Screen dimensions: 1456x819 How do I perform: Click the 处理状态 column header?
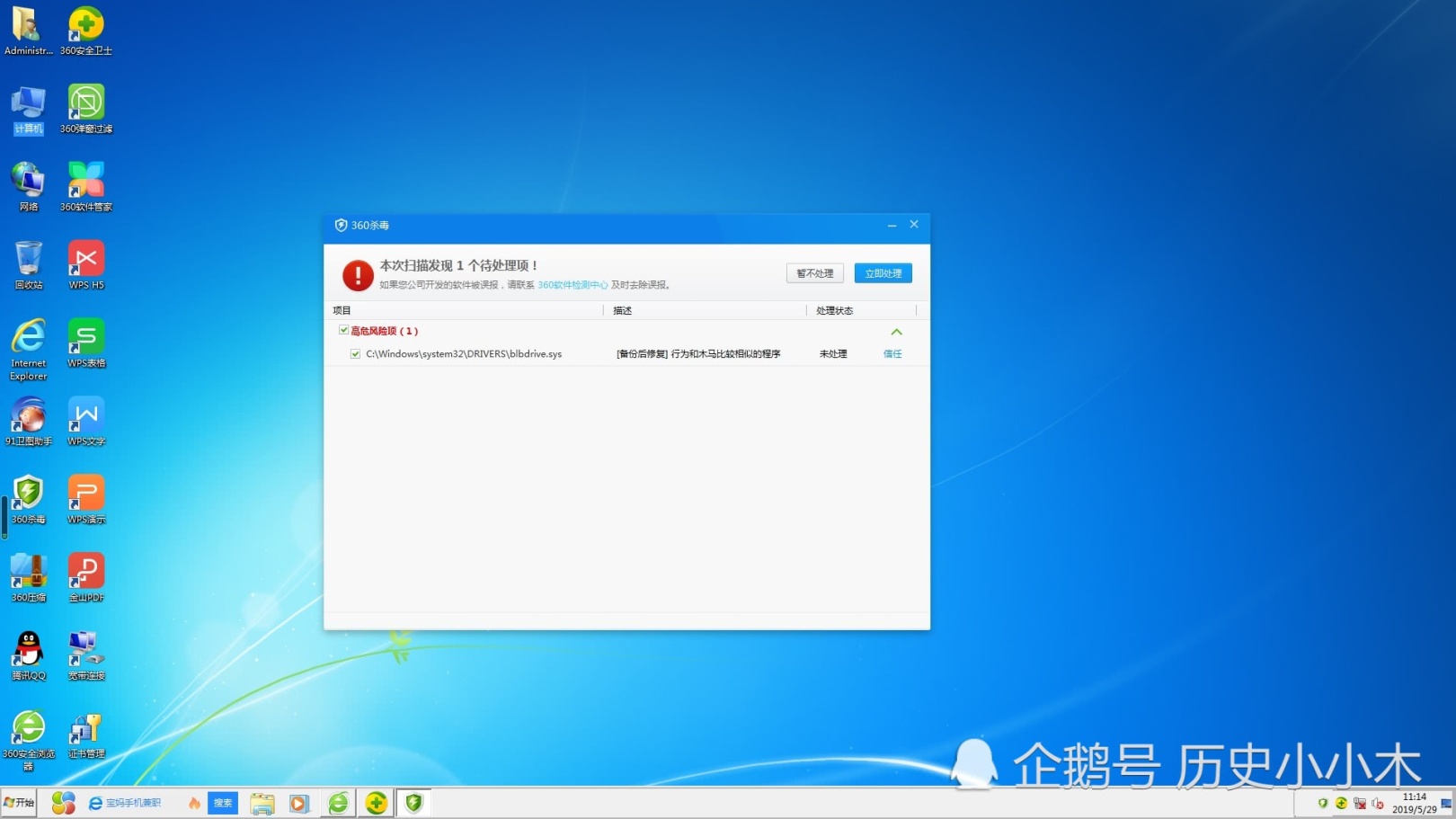click(834, 310)
